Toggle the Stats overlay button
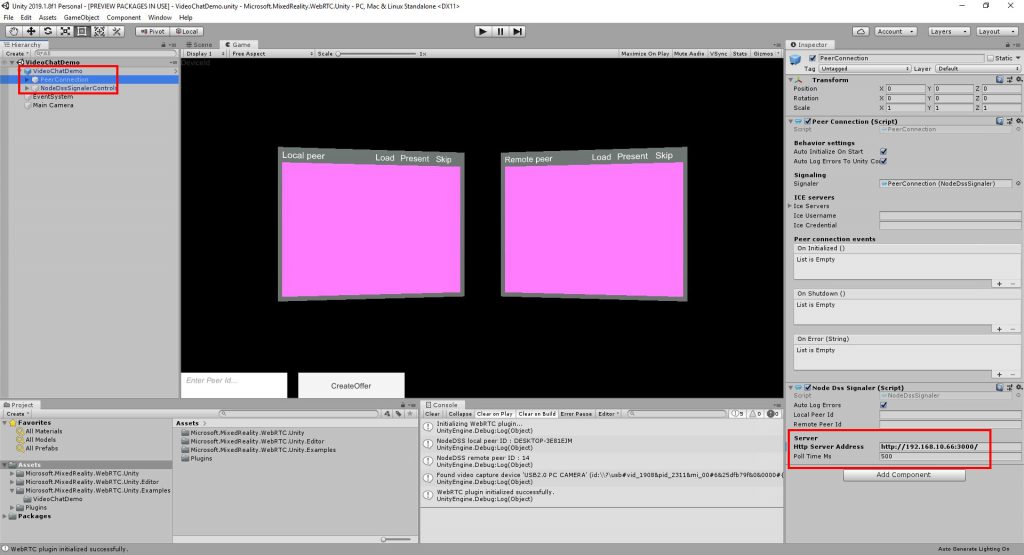 [740, 54]
